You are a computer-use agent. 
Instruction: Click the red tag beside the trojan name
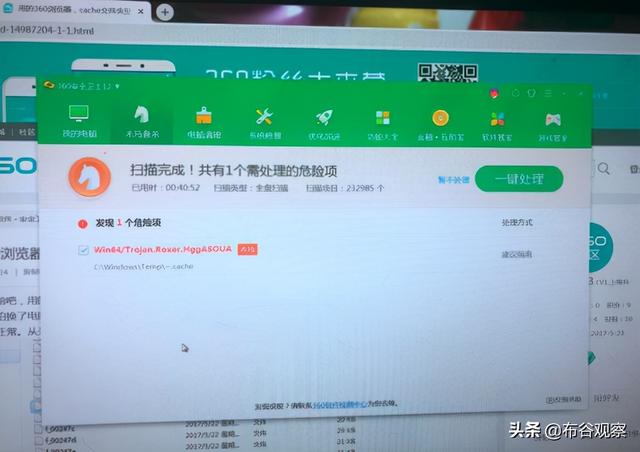[x=247, y=249]
